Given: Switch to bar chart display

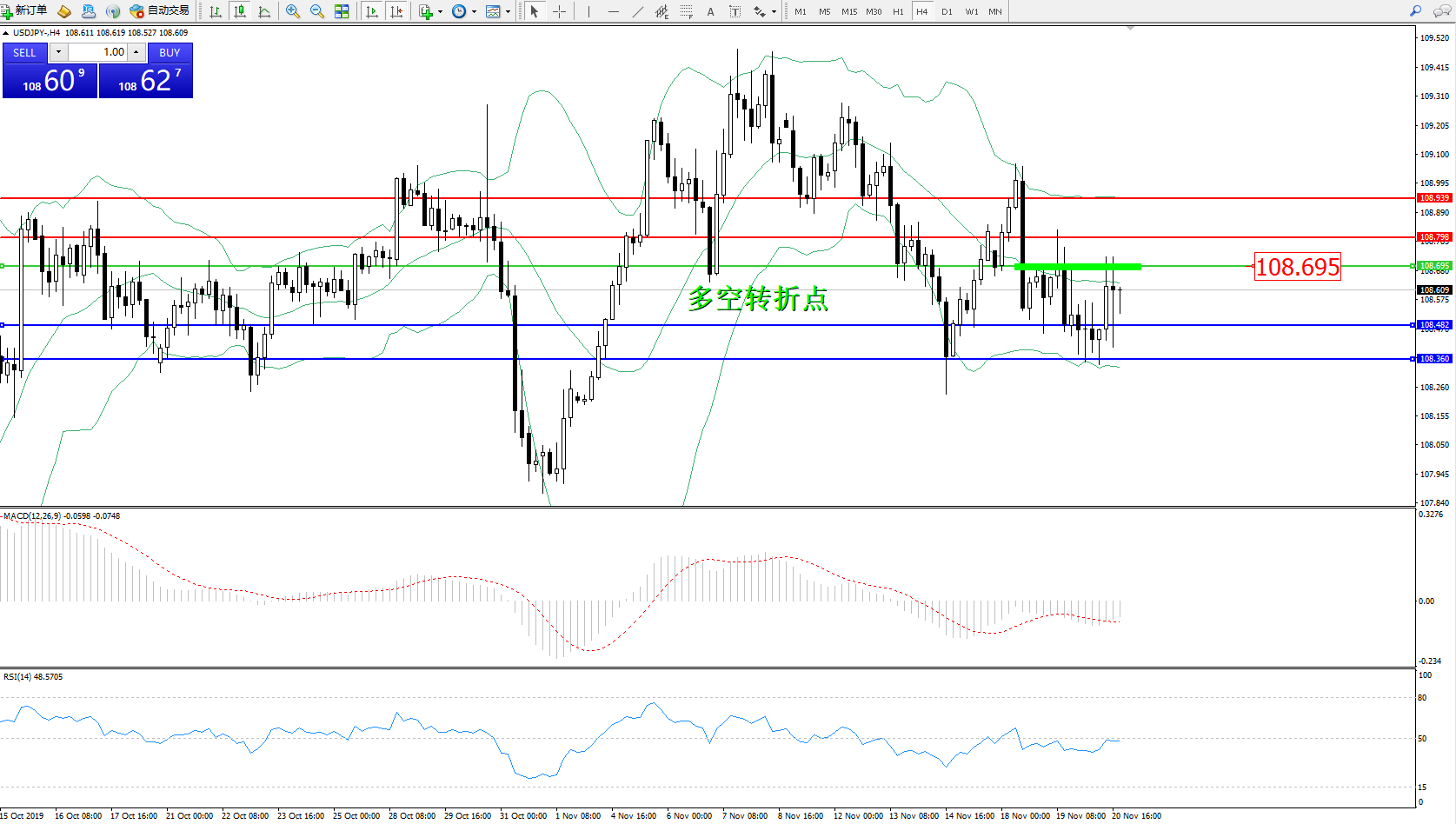Looking at the screenshot, I should click(216, 11).
